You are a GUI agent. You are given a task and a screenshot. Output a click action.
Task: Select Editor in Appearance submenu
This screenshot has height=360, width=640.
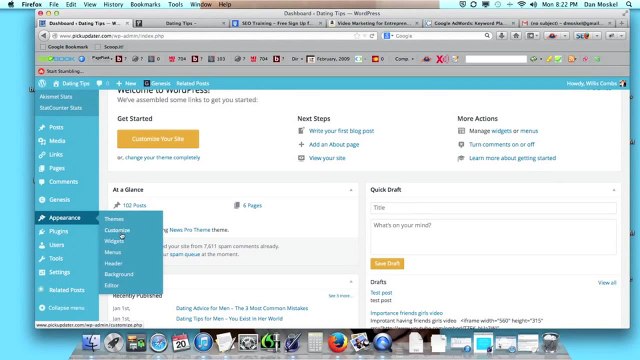pos(111,285)
